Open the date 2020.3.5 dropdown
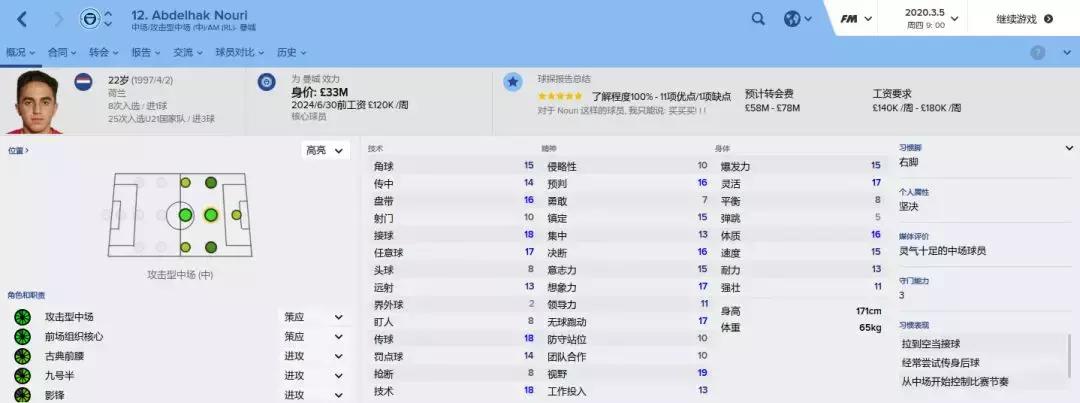This screenshot has height=403, width=1080. [x=930, y=19]
